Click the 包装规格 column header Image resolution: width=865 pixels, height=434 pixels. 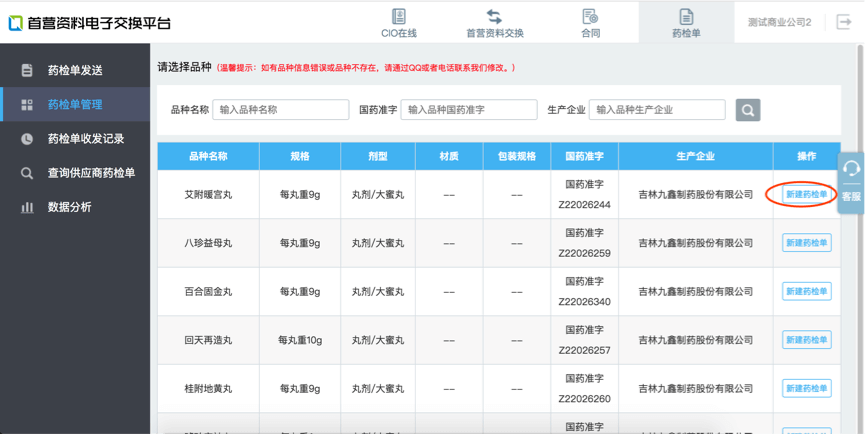pyautogui.click(x=517, y=156)
